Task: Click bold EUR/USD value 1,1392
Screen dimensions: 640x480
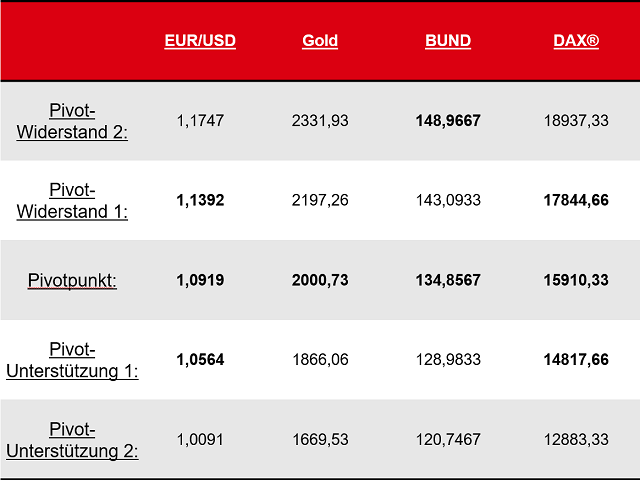Action: tap(200, 200)
